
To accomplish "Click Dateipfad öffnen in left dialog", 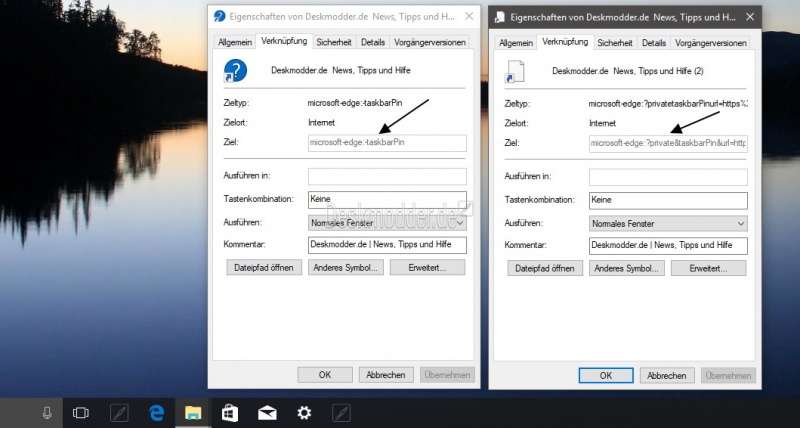I will pos(264,267).
